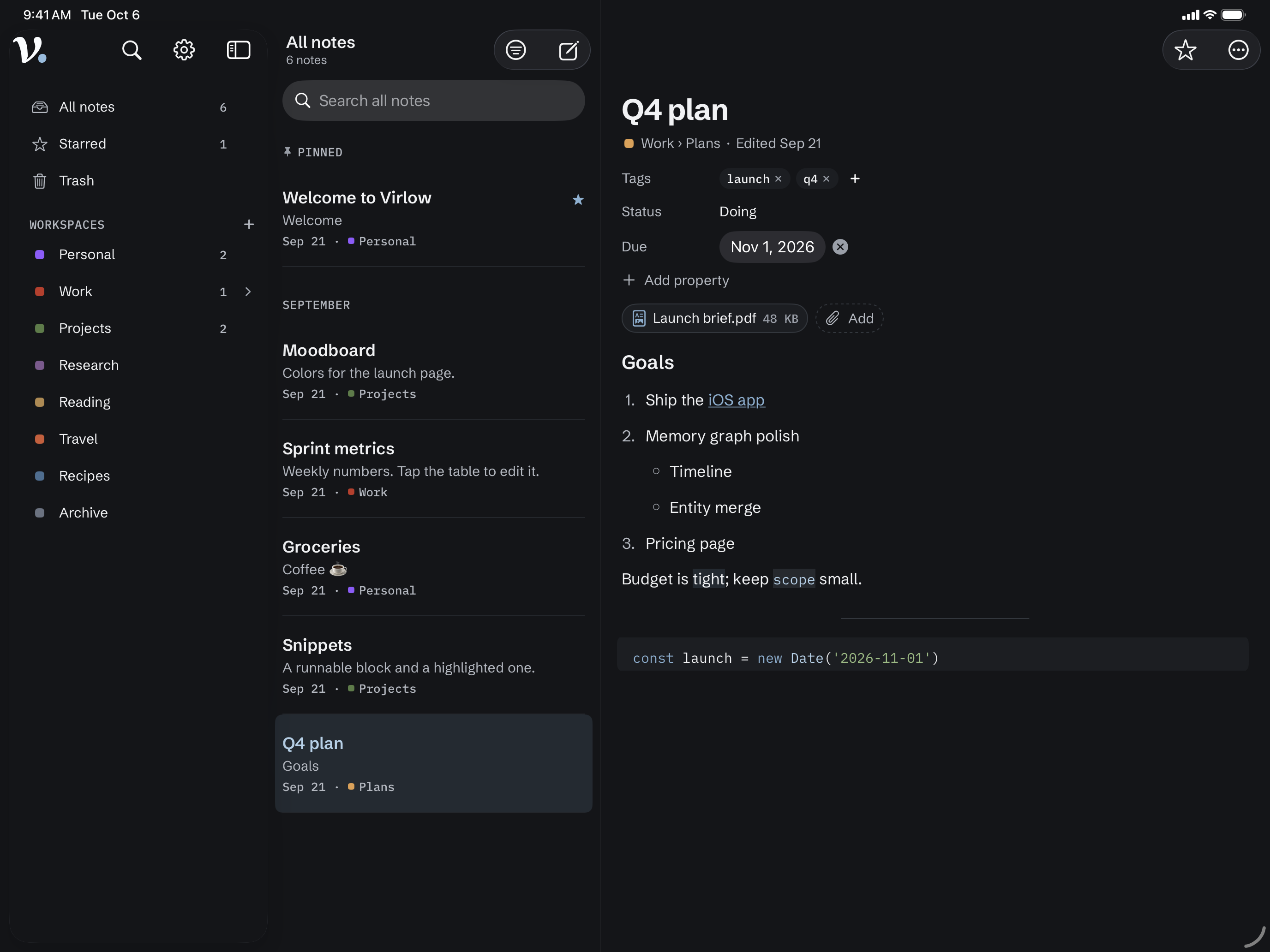Follow the iOS app link

(x=736, y=400)
